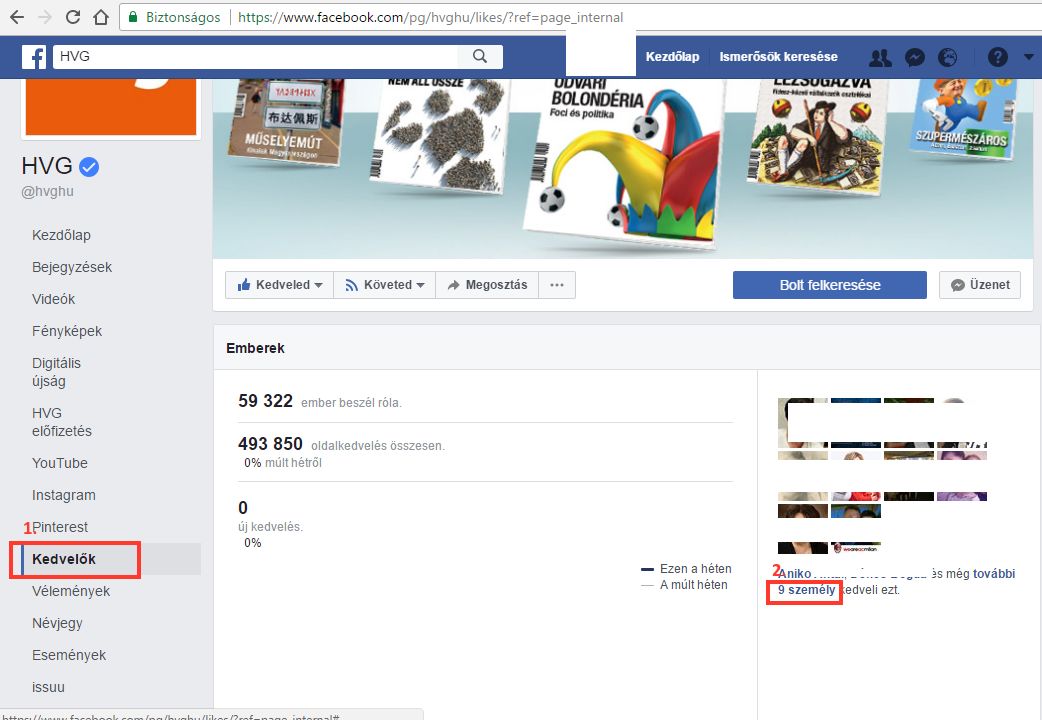This screenshot has height=720, width=1042.
Task: Click the Emberek section heading
Action: (255, 348)
